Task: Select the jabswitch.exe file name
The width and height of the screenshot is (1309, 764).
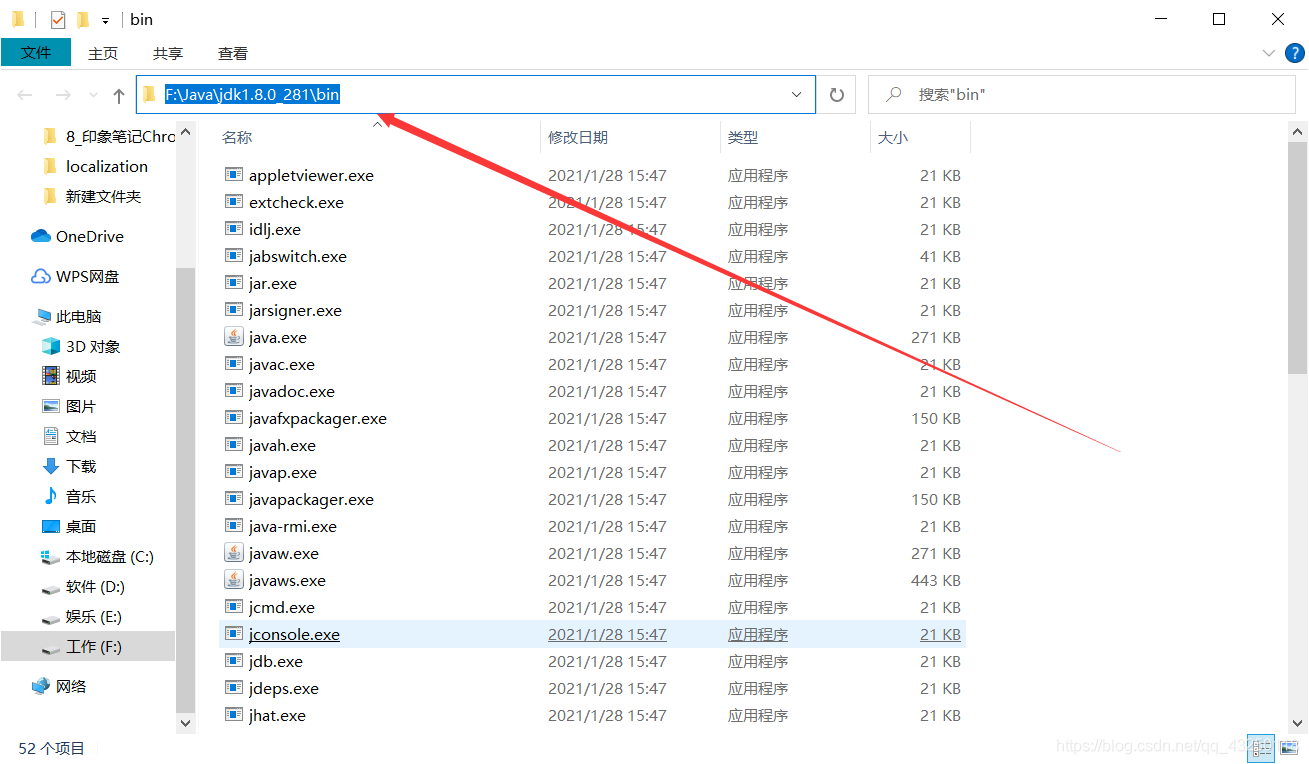Action: click(298, 256)
